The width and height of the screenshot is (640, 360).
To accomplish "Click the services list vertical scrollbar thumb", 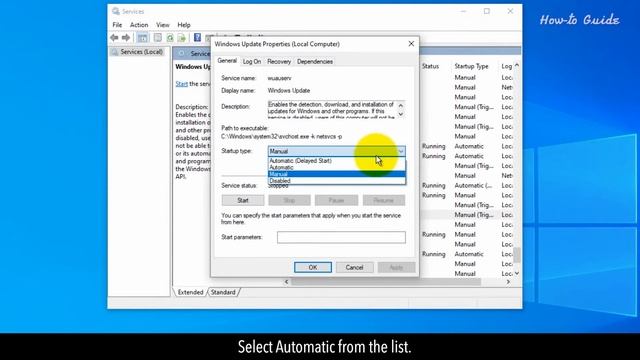I will coord(517,255).
